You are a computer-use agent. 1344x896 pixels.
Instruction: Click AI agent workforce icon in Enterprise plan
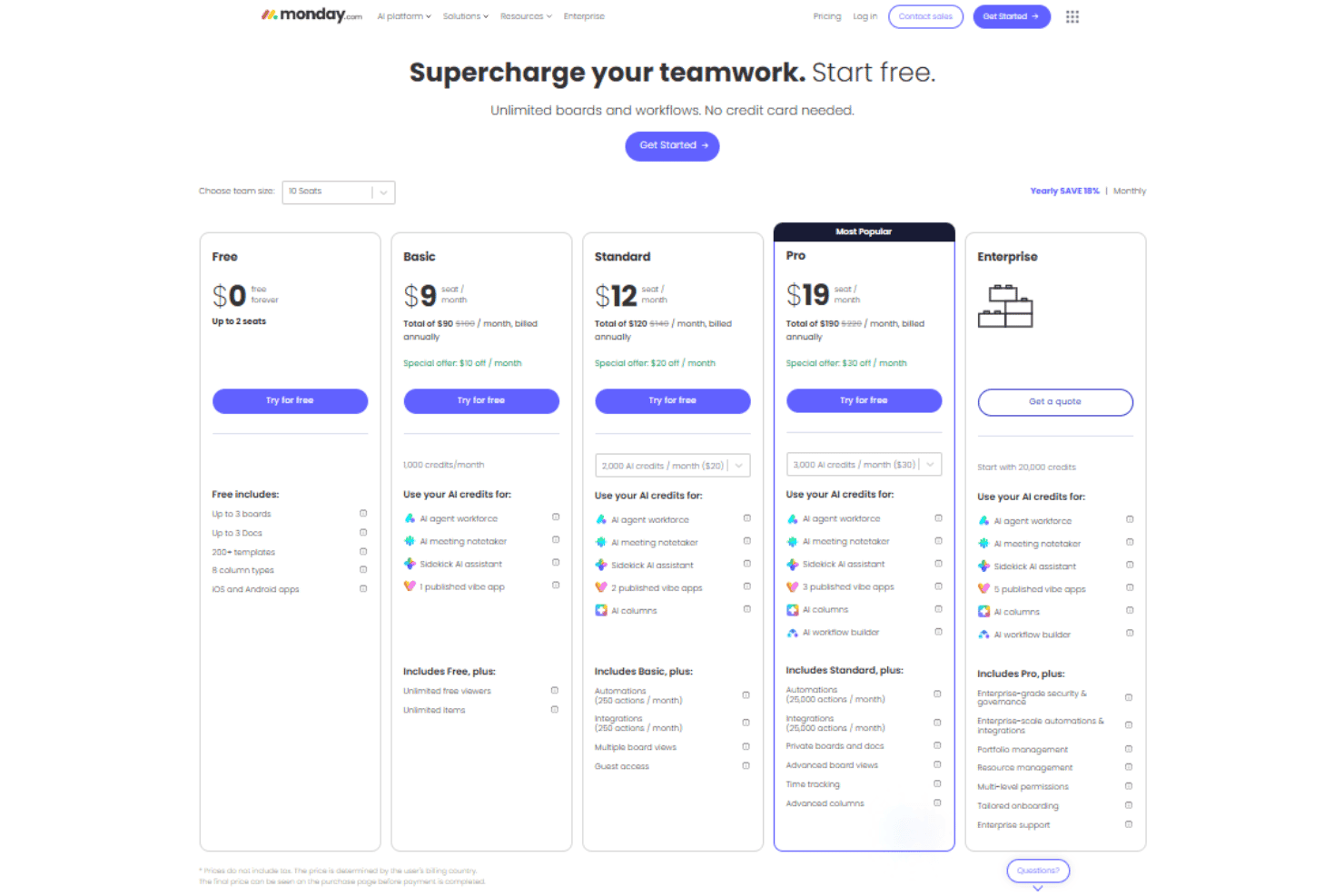pyautogui.click(x=983, y=521)
